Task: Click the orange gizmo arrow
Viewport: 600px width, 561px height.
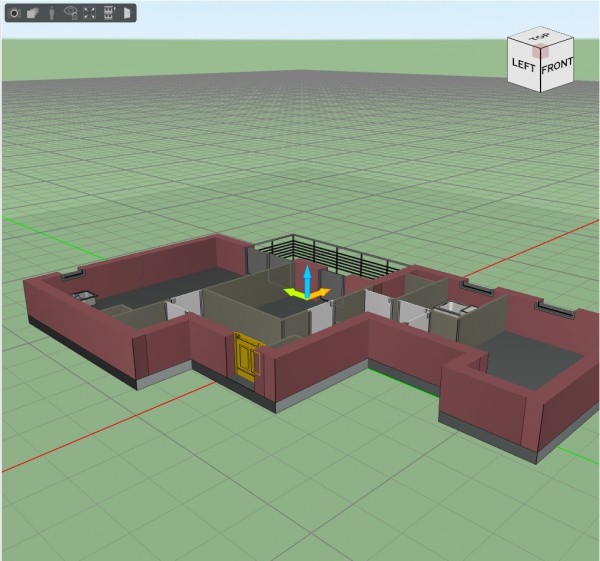Action: 320,294
